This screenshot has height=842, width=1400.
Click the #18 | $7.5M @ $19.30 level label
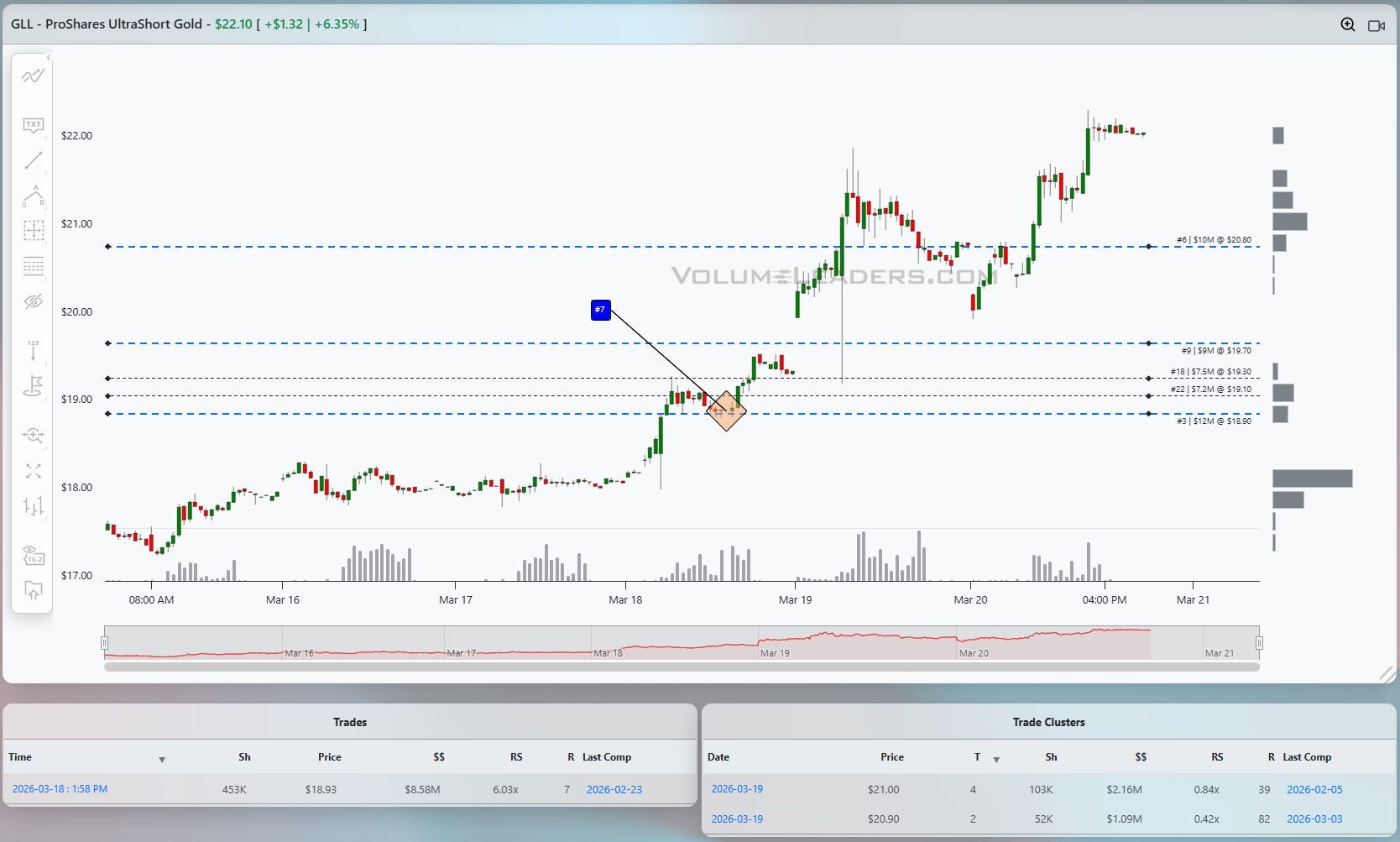1211,372
